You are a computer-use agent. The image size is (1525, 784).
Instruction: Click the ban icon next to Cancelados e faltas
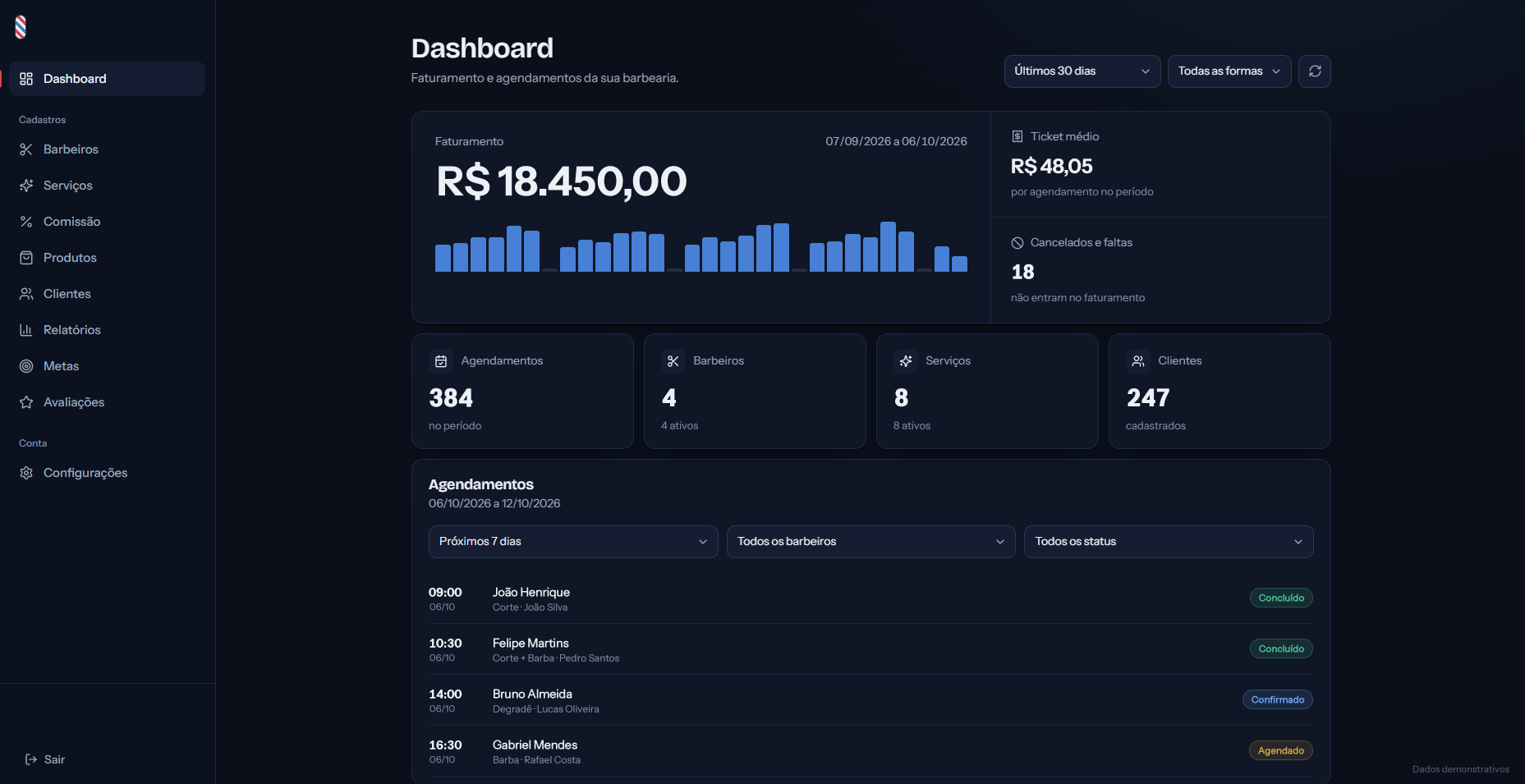click(1017, 242)
